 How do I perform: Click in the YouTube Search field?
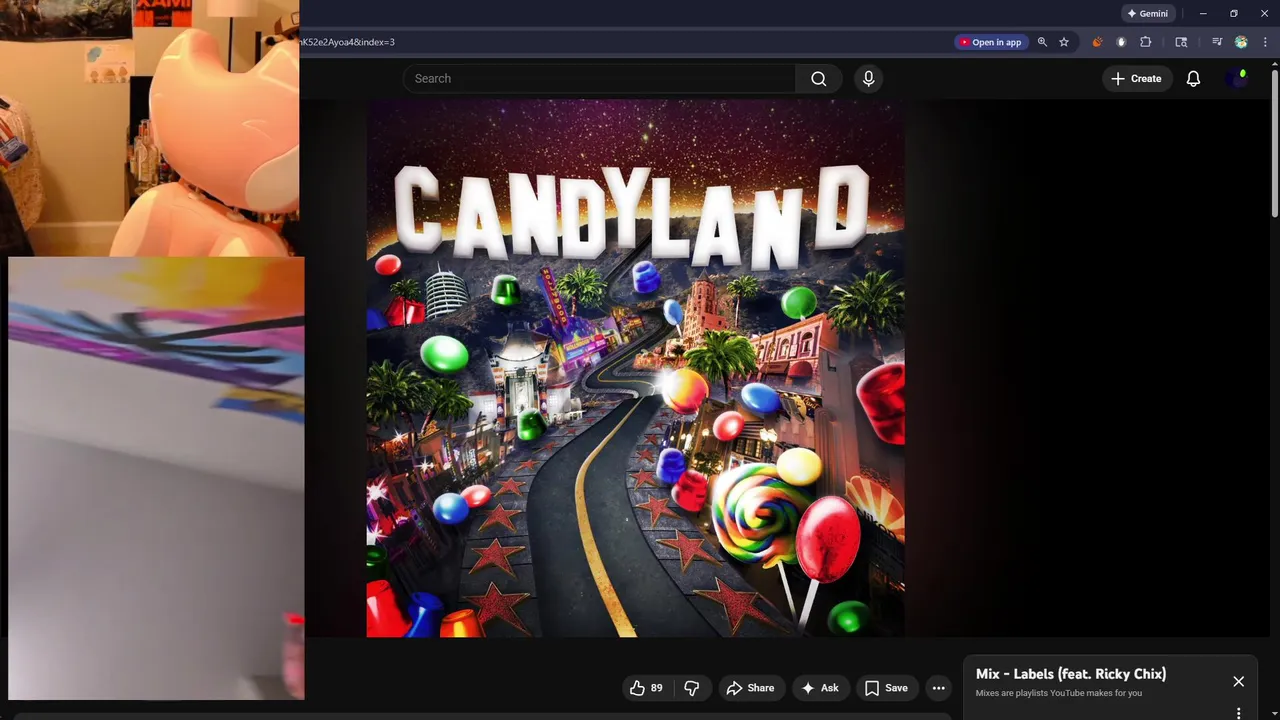tap(599, 78)
